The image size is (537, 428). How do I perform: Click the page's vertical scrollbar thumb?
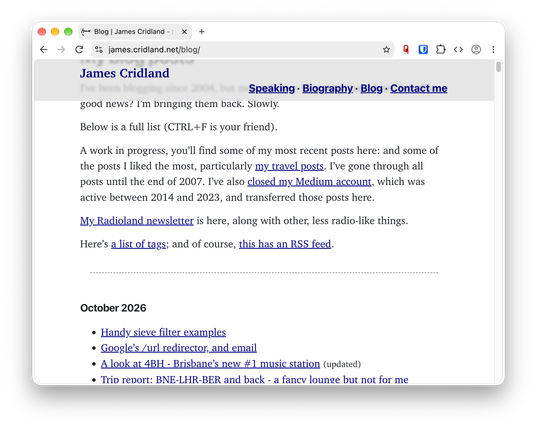pos(498,66)
